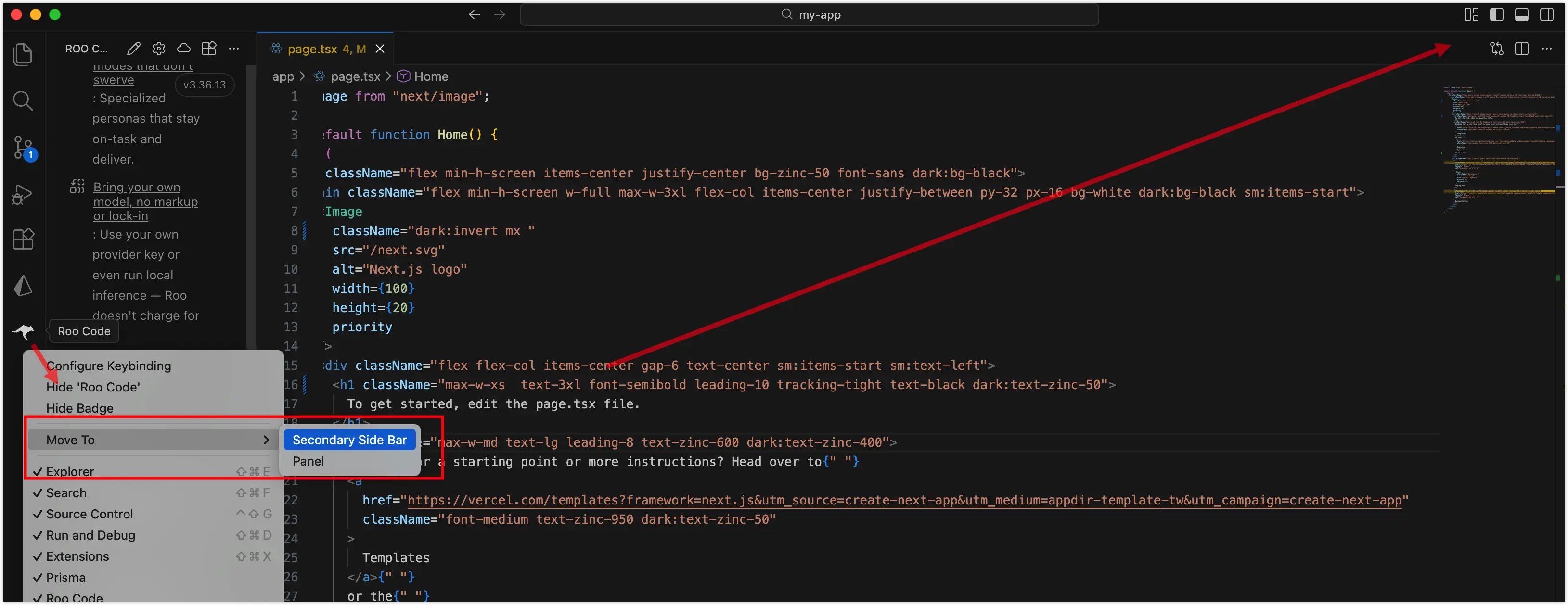Toggle panel visibility in title bar
Image resolution: width=1568 pixels, height=605 pixels.
pyautogui.click(x=1521, y=14)
